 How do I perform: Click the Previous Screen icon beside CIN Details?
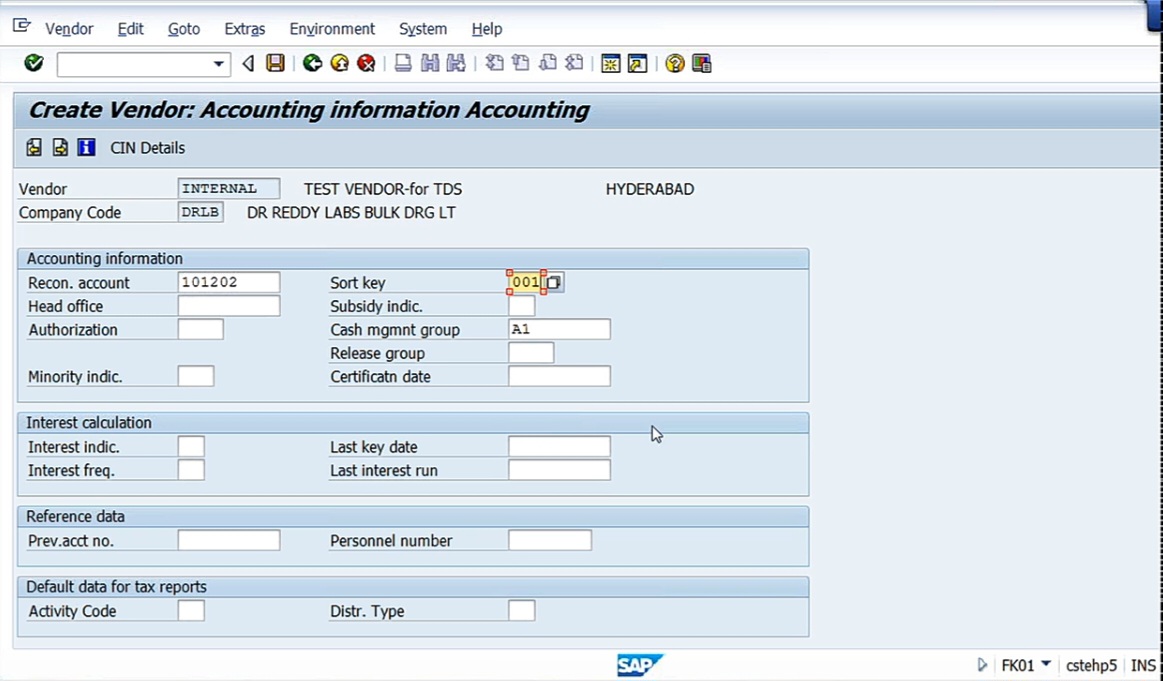[34, 148]
